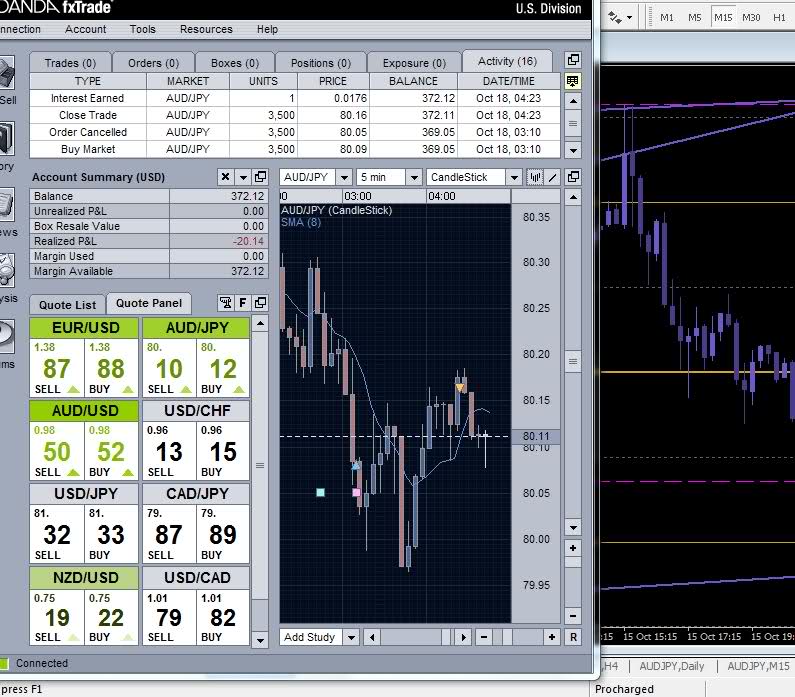Toggle the chart candlestick display icon
Screen dimensions: 795x697
coord(535,177)
